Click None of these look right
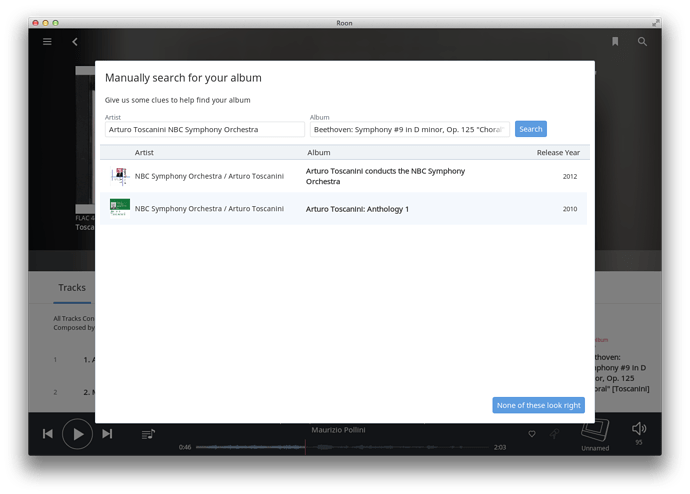Screen dimensions: 690x494 539,405
